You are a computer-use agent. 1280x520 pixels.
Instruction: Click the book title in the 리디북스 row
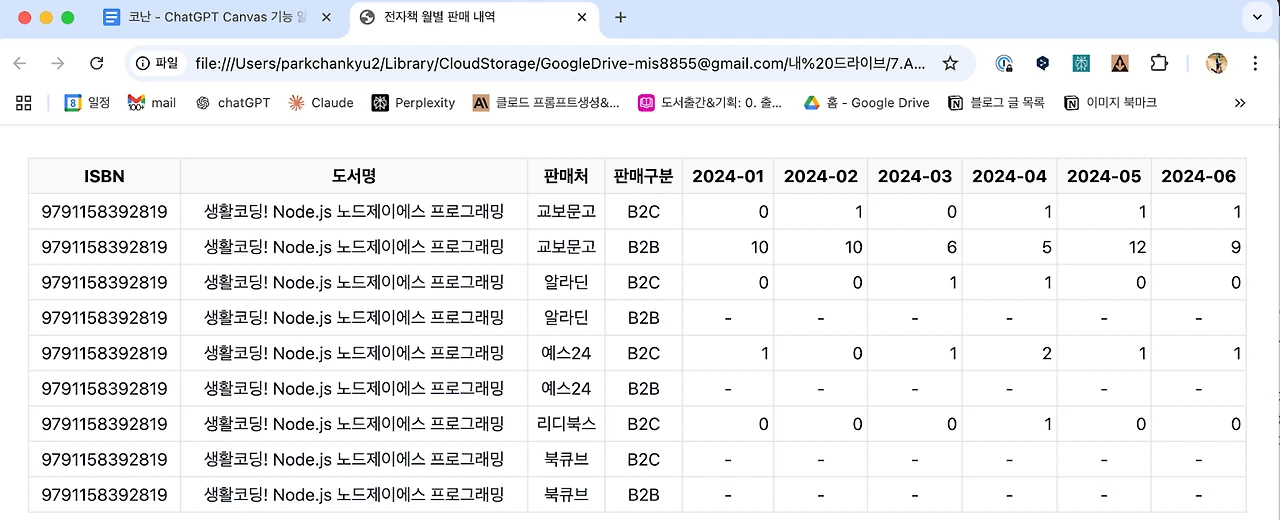coord(354,424)
